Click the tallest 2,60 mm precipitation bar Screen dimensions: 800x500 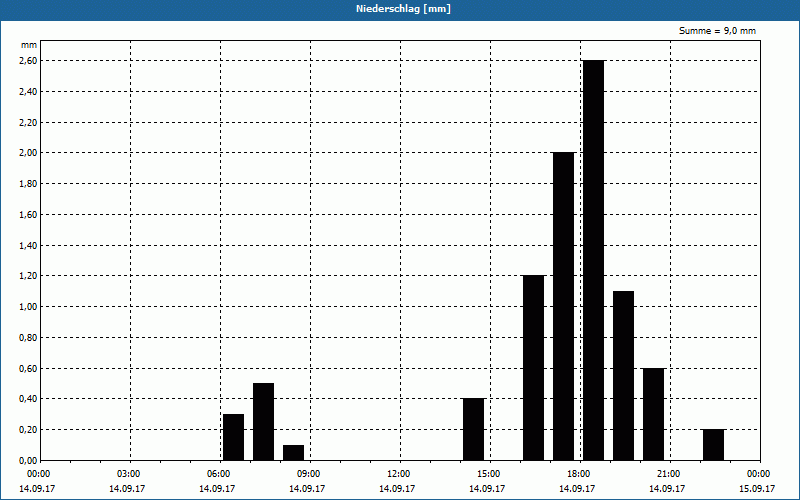tap(593, 260)
